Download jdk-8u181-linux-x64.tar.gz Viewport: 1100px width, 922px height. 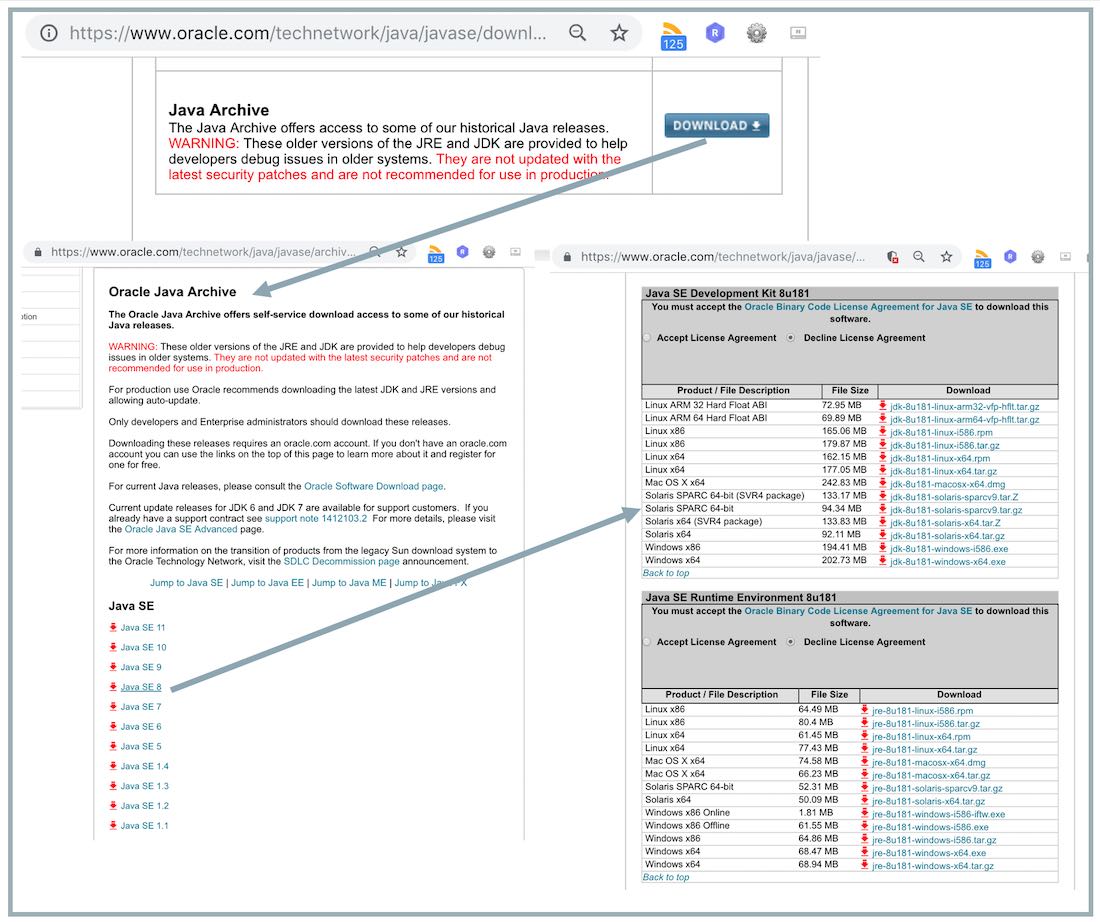[944, 472]
